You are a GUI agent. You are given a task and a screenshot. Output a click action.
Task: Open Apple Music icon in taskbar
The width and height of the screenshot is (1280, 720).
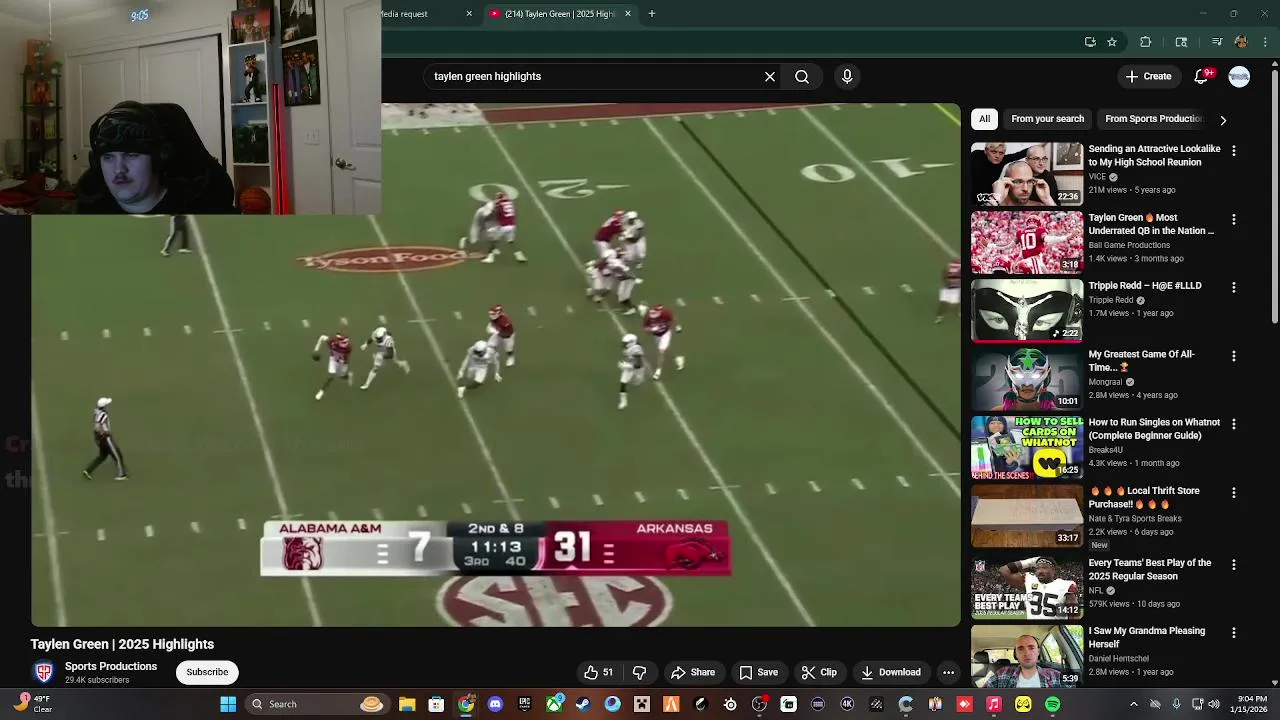tap(993, 704)
